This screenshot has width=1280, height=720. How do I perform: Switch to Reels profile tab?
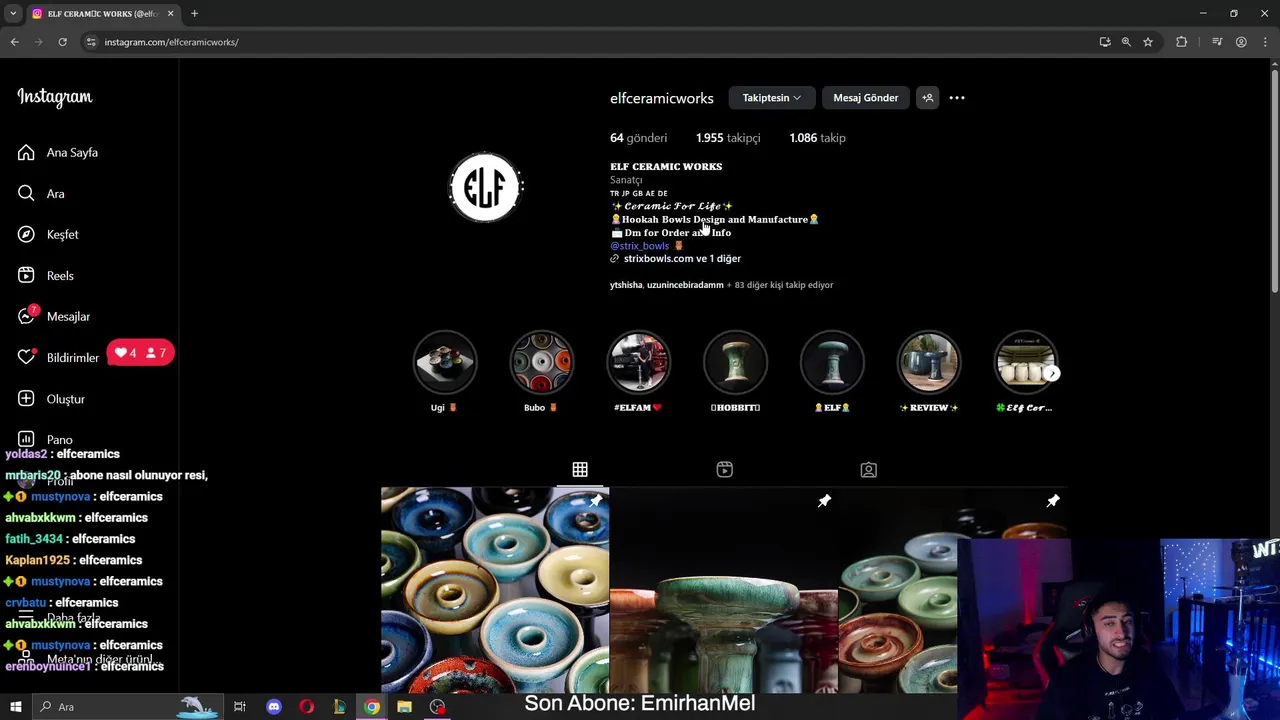[725, 469]
